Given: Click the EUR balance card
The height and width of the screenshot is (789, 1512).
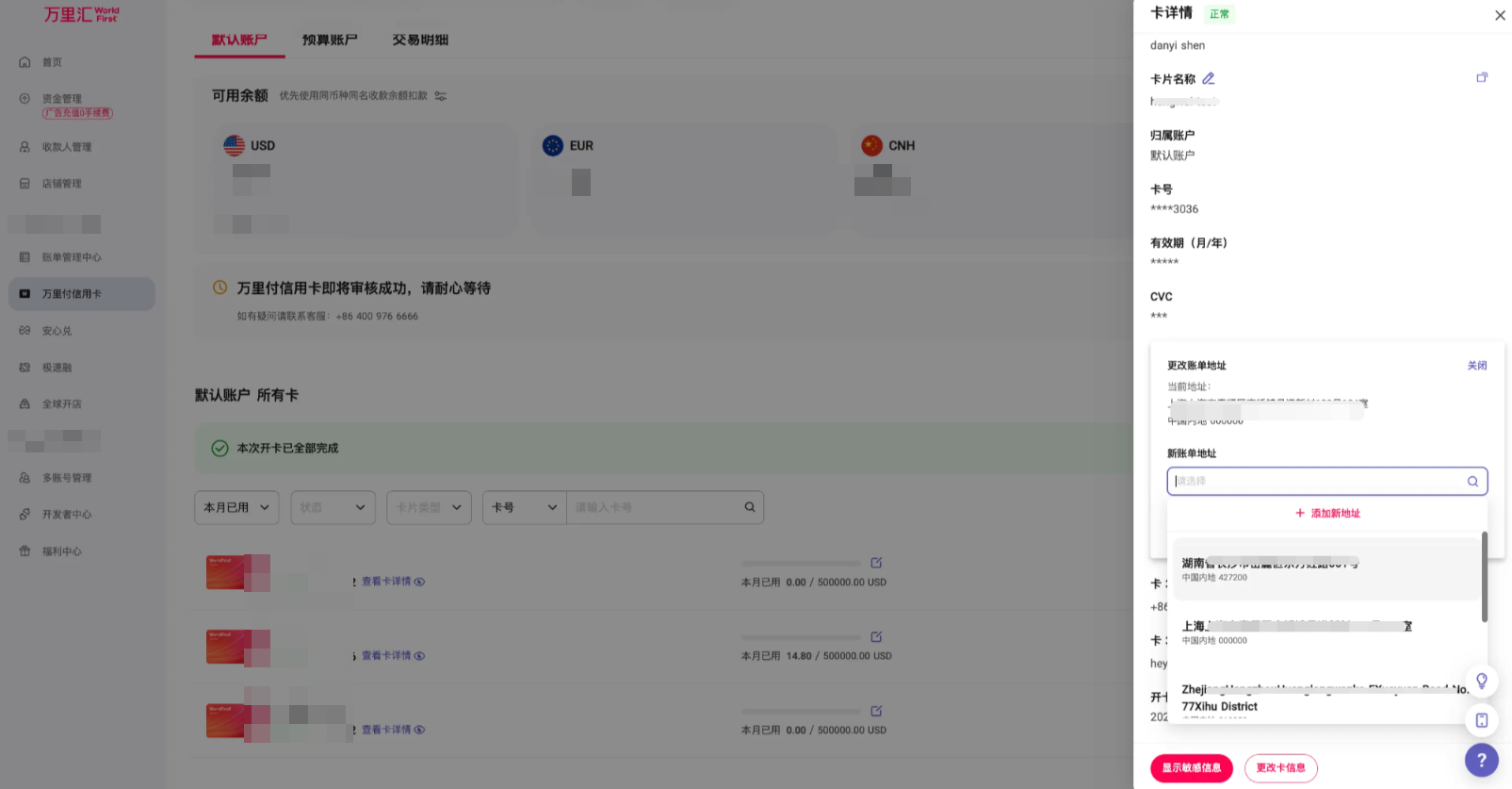Looking at the screenshot, I should click(684, 181).
